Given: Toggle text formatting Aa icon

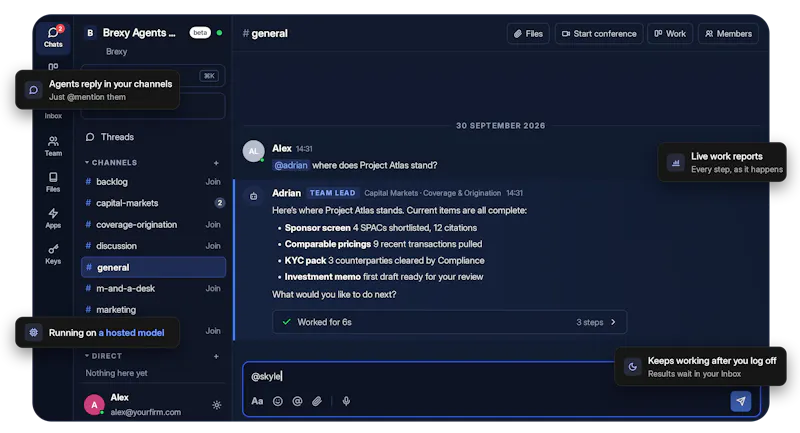Looking at the screenshot, I should (257, 401).
